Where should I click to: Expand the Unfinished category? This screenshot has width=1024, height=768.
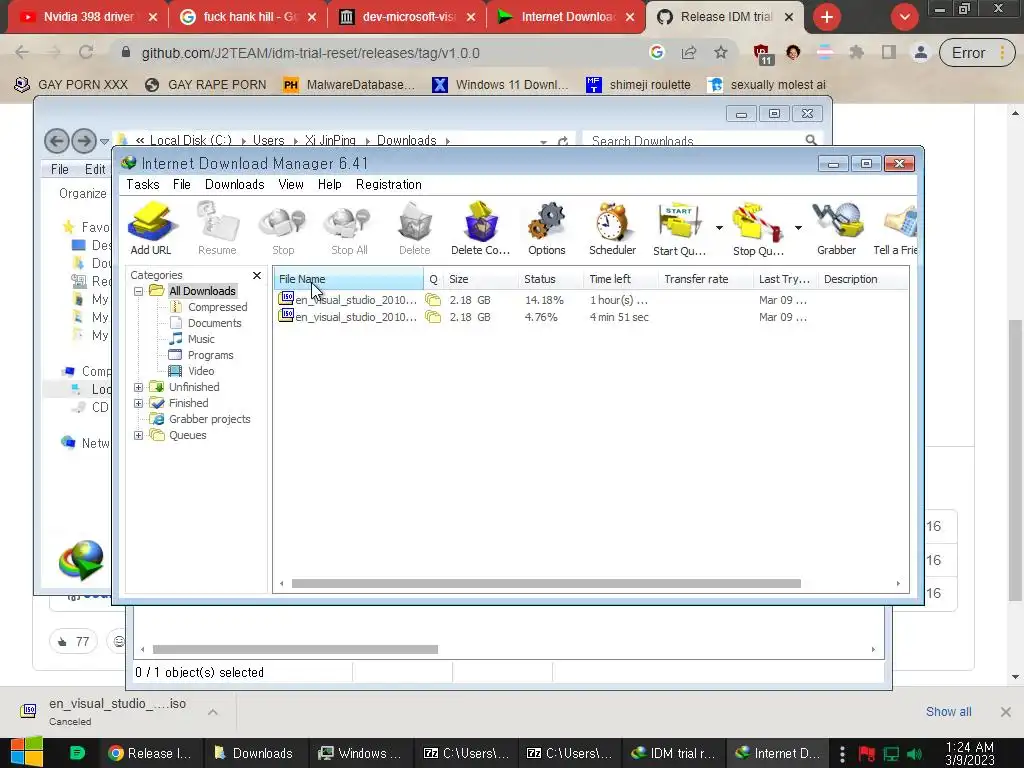[x=138, y=387]
